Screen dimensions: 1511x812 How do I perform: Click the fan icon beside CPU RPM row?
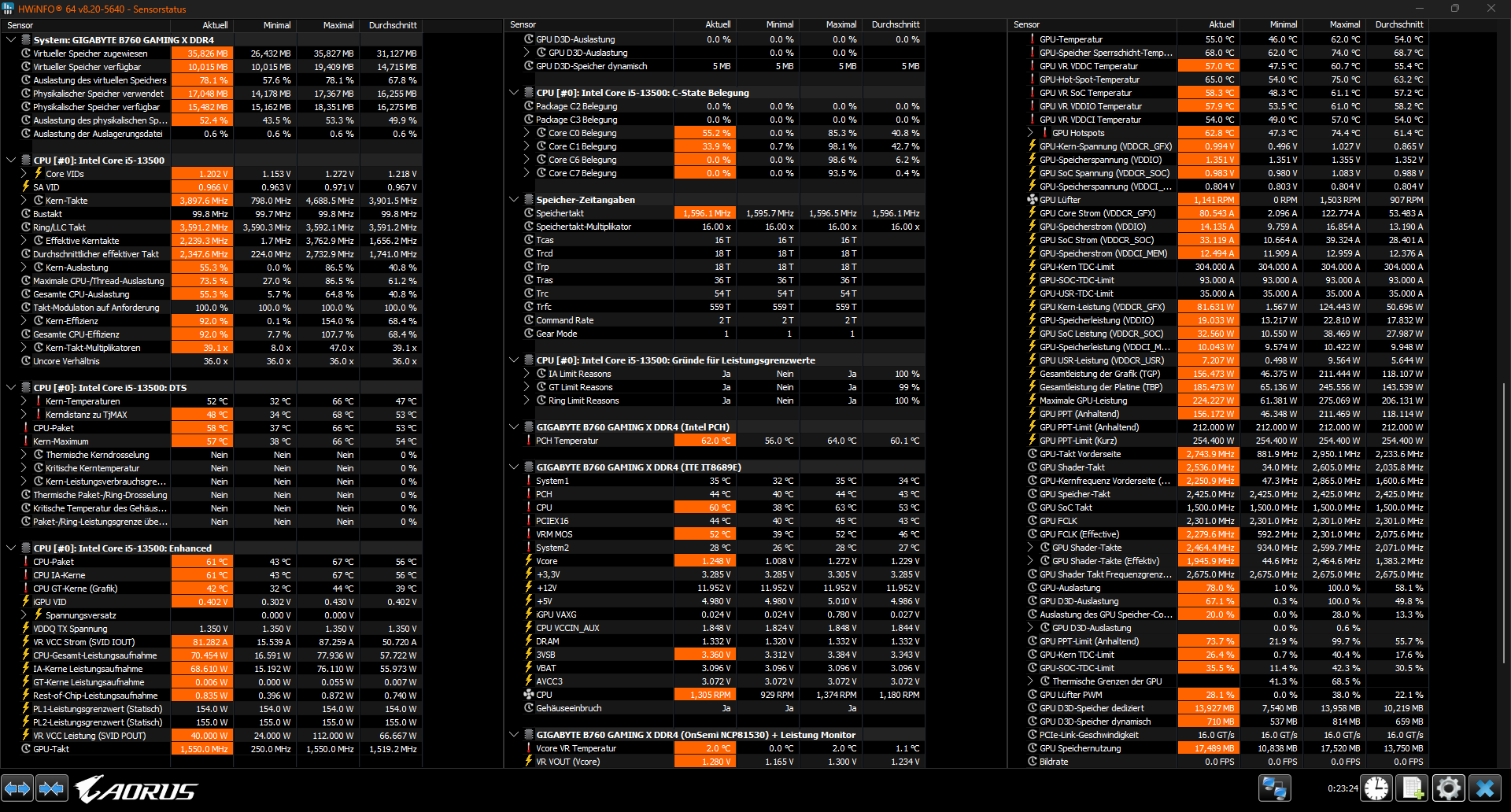[529, 695]
